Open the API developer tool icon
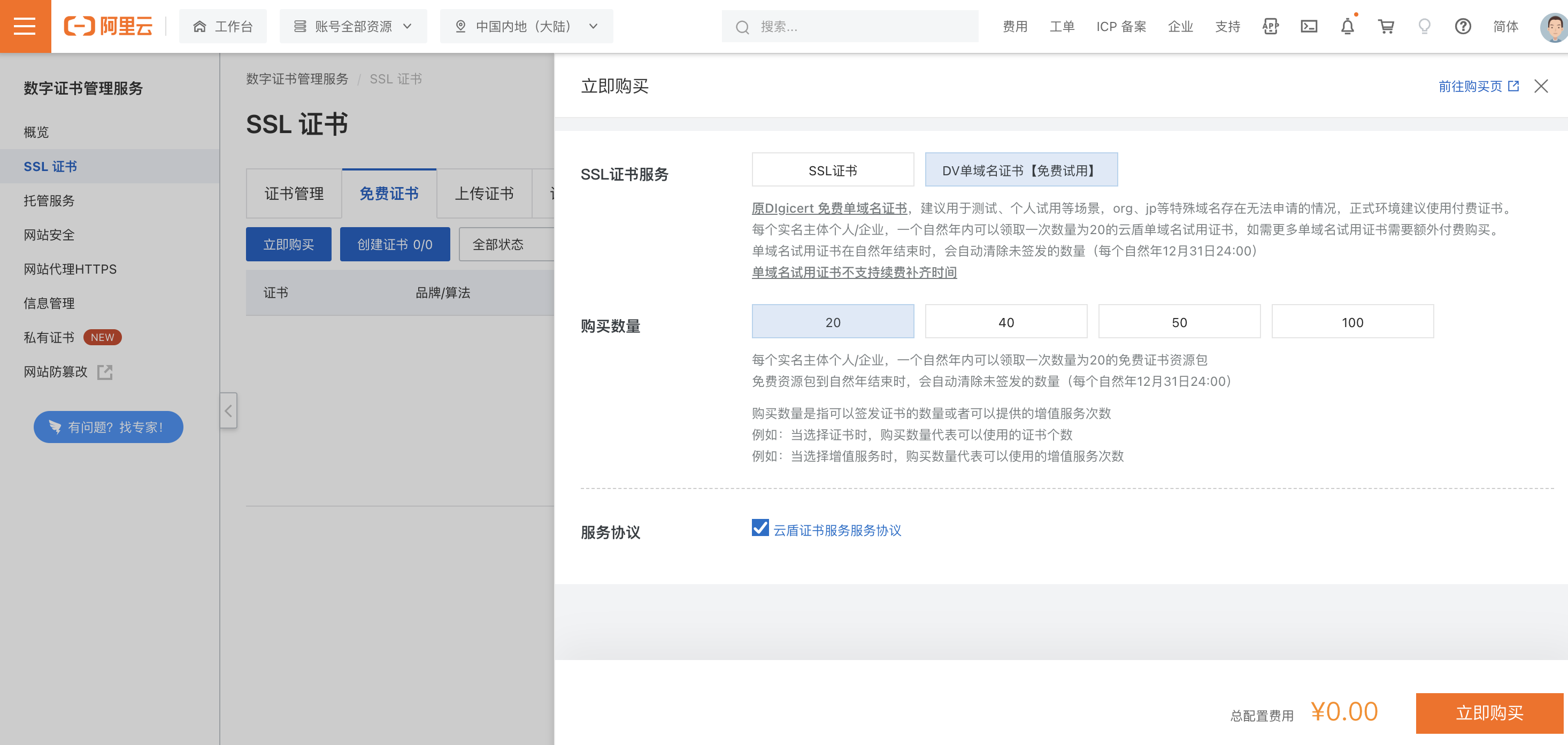The image size is (1568, 745). coord(1270,26)
